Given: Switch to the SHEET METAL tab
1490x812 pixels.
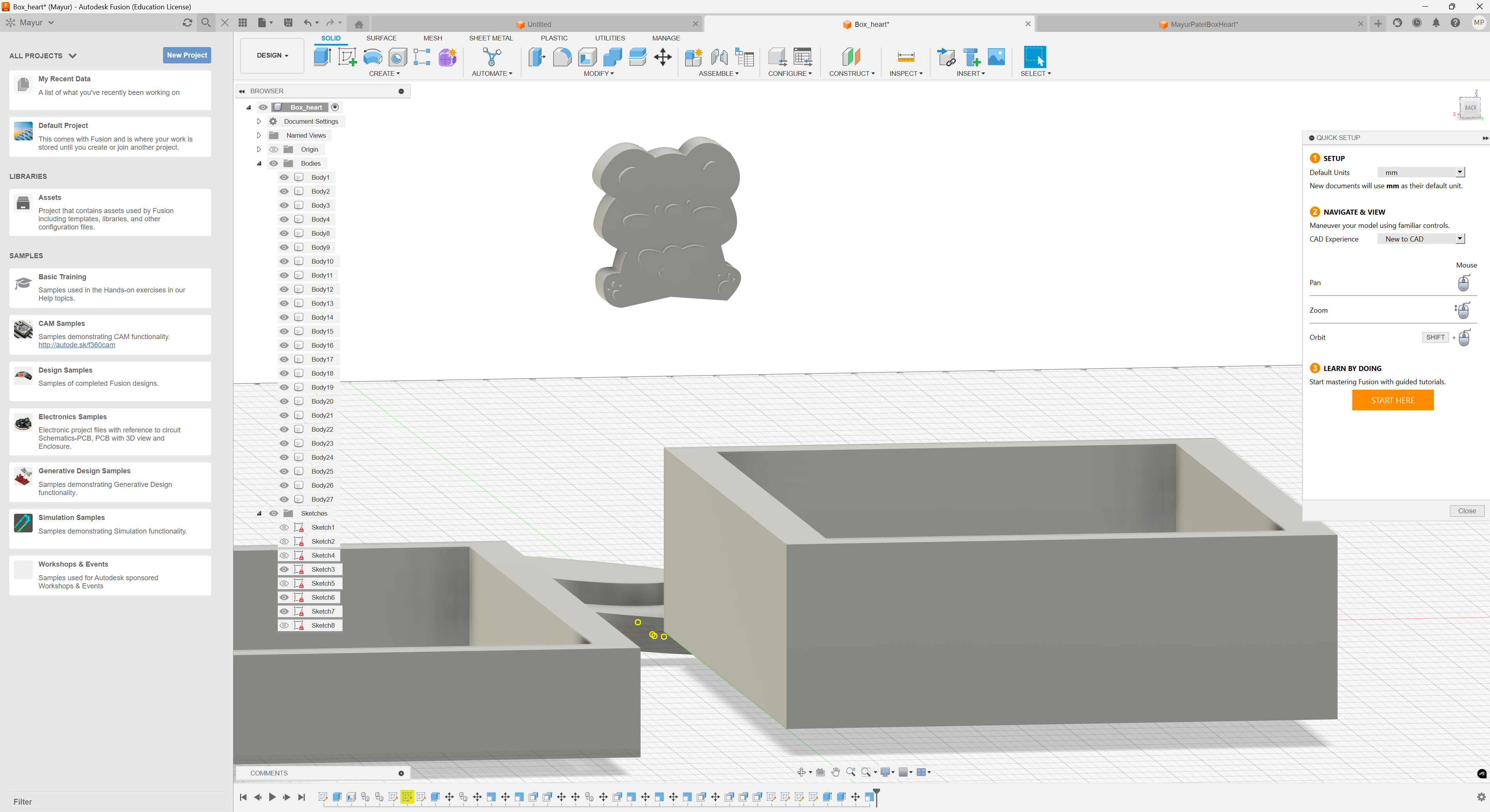Looking at the screenshot, I should (491, 38).
